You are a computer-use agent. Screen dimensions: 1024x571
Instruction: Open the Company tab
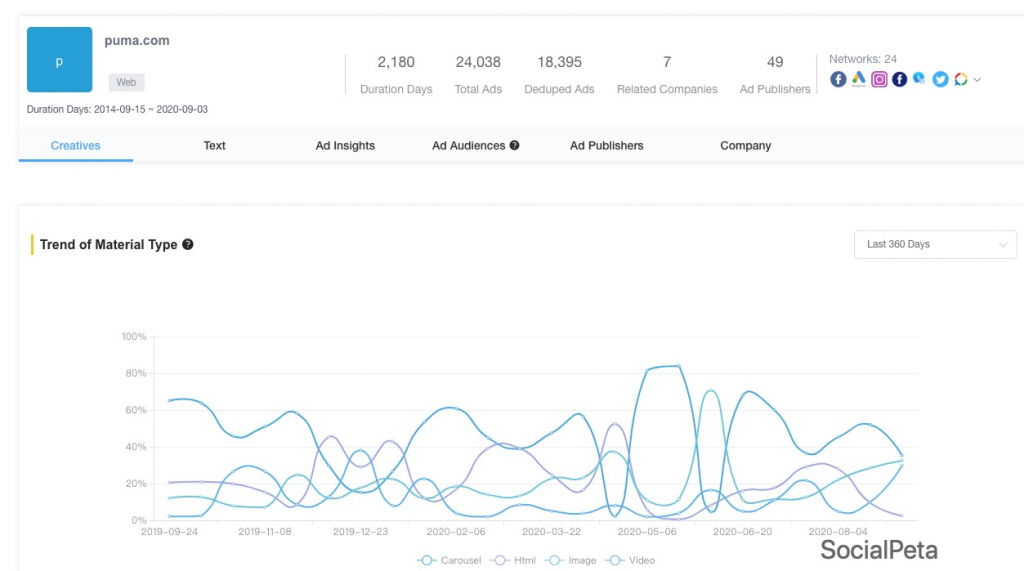[746, 146]
